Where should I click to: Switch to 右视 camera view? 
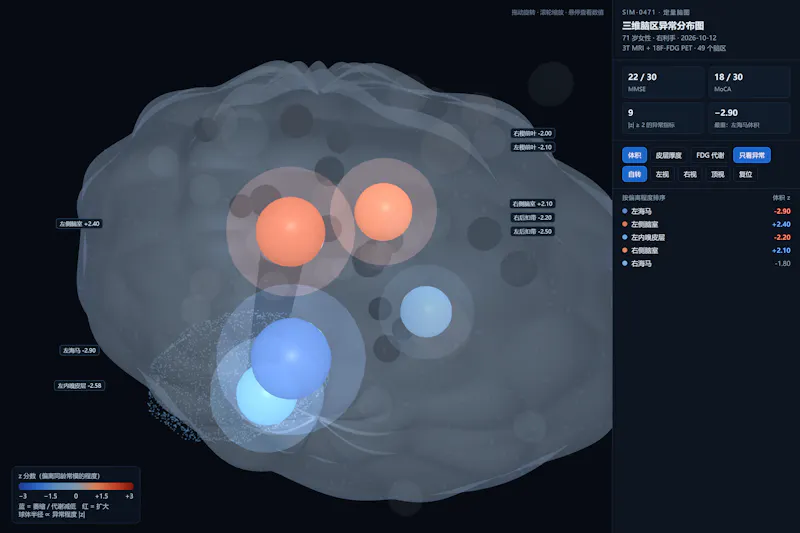coord(690,174)
